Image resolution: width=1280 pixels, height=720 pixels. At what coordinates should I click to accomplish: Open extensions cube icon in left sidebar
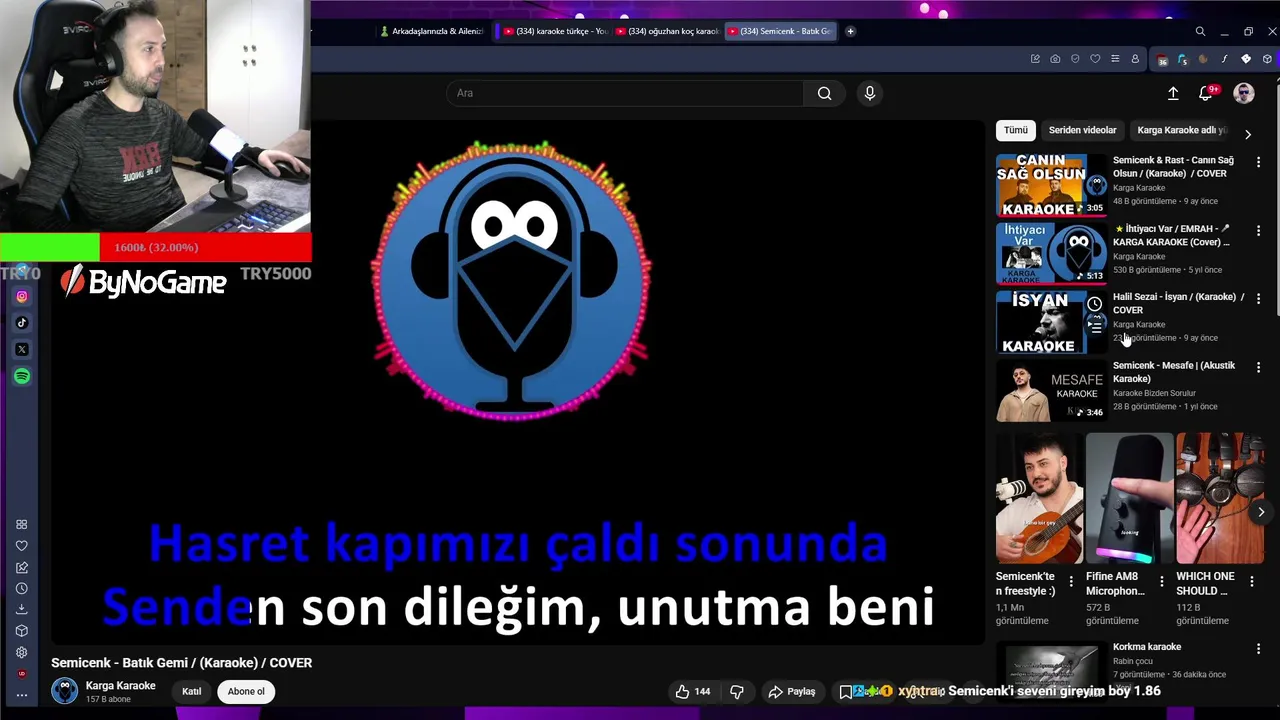22,631
